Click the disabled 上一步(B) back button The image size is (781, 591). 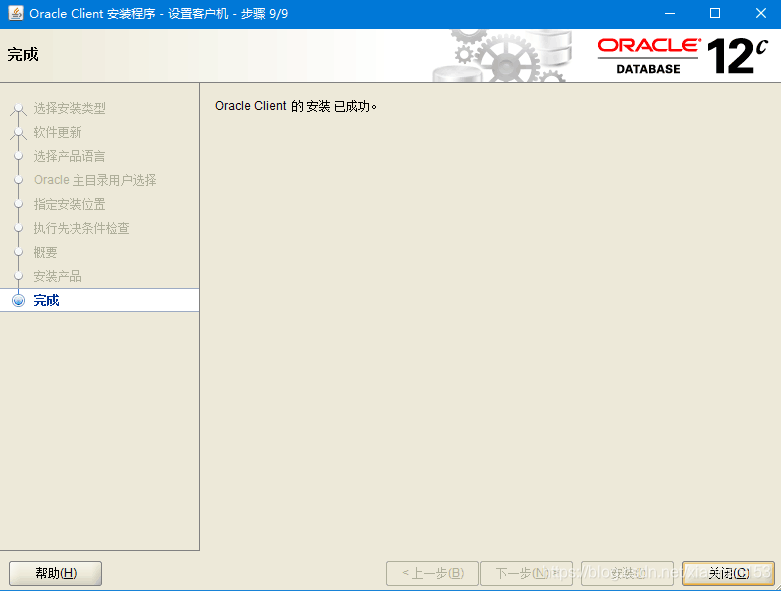click(432, 573)
